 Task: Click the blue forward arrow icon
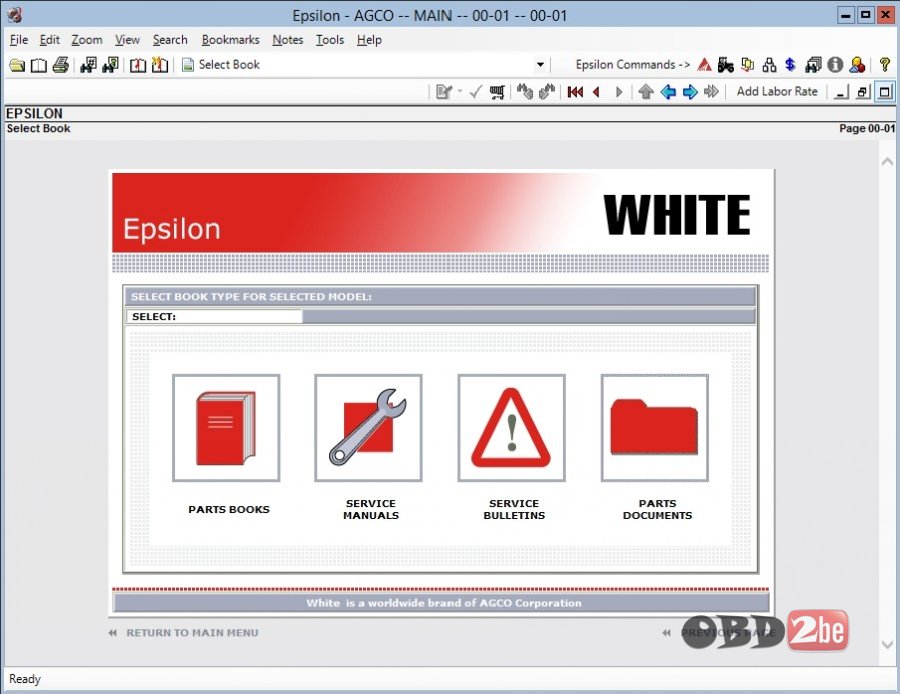690,92
